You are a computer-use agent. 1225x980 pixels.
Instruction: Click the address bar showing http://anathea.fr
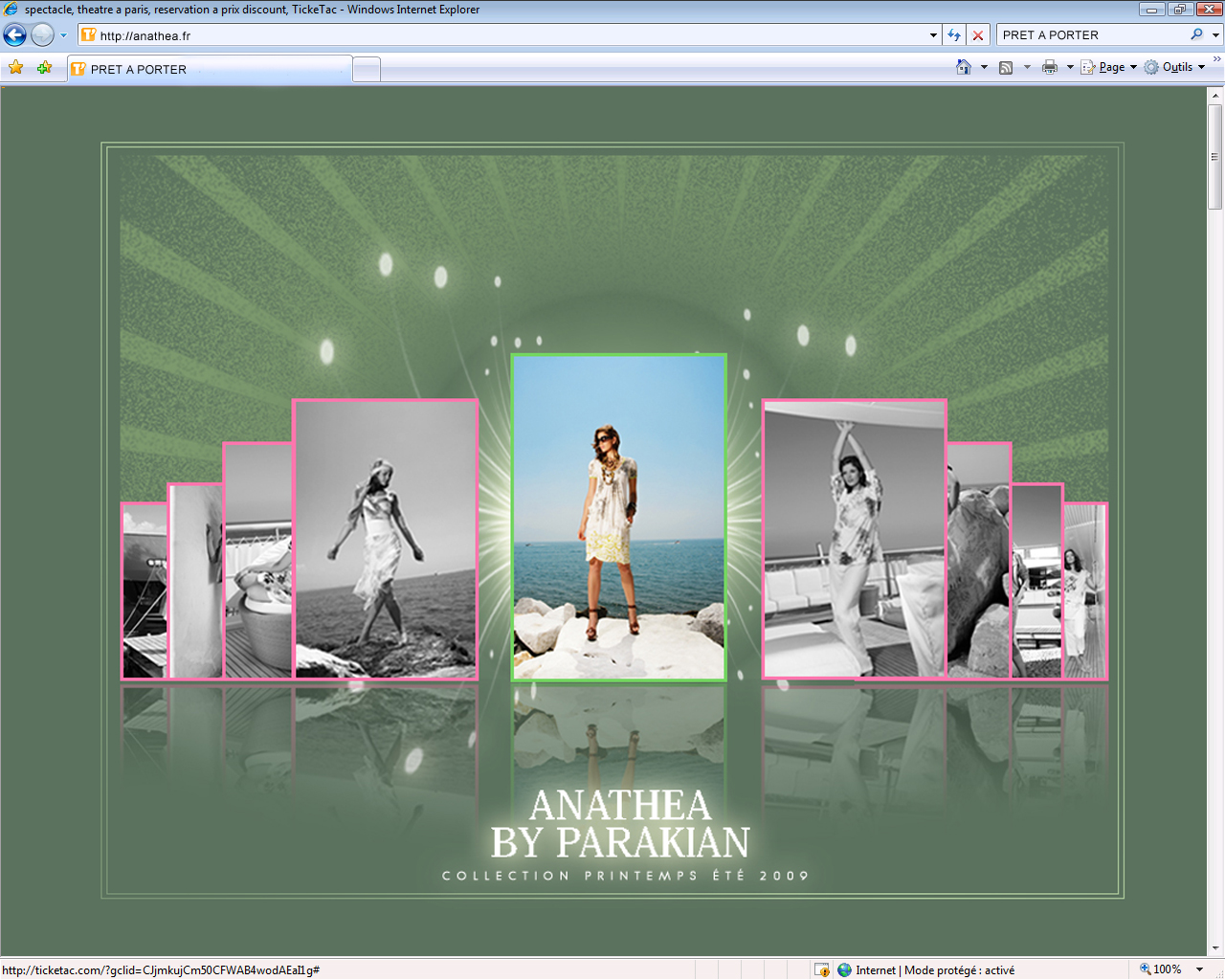[502, 35]
